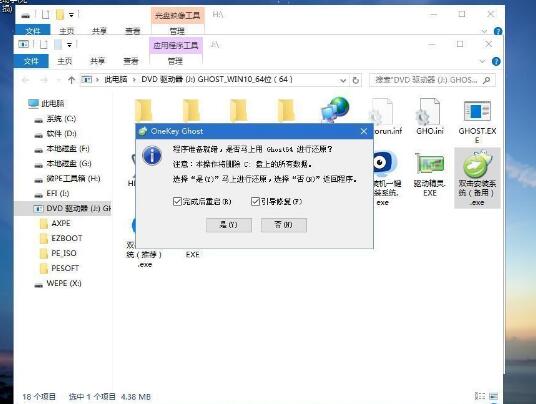Select 系统 (C:) drive in tree
This screenshot has width=536, height=404.
pos(55,119)
